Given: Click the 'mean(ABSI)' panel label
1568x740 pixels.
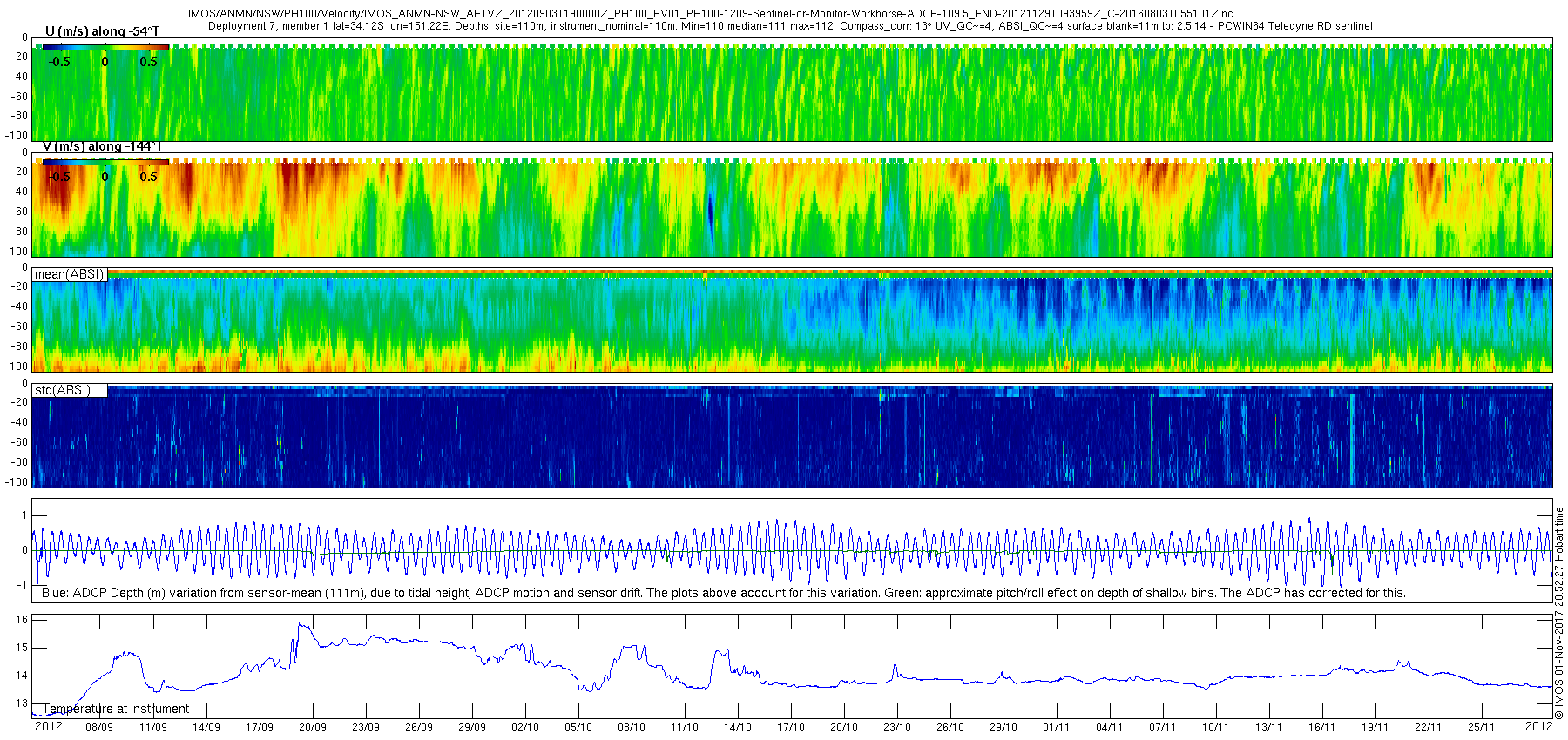Looking at the screenshot, I should (70, 274).
